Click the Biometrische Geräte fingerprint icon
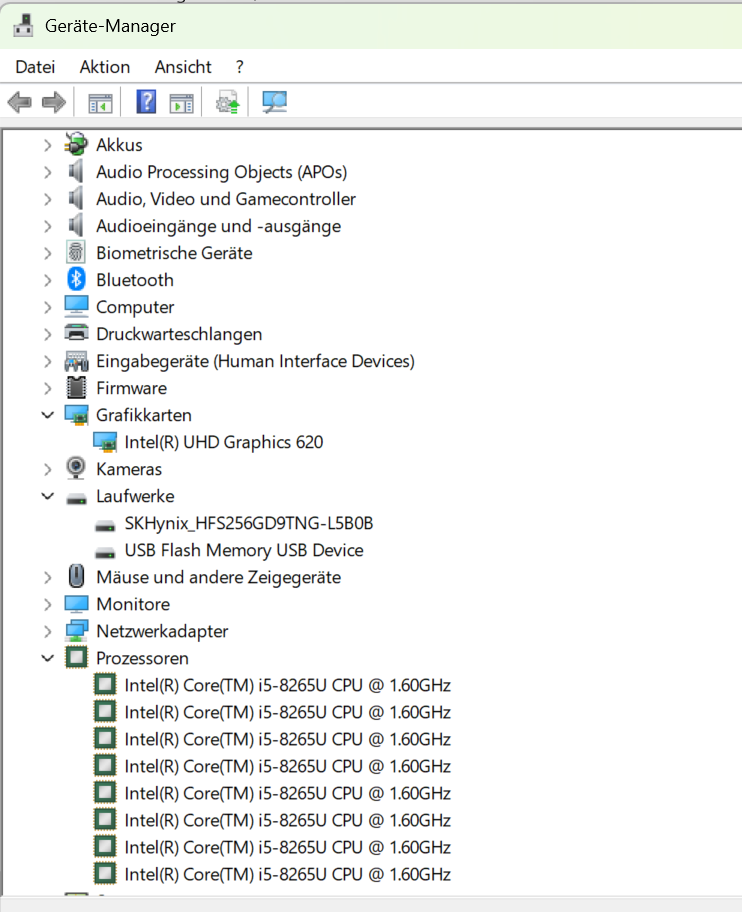The width and height of the screenshot is (742, 912). (x=76, y=253)
